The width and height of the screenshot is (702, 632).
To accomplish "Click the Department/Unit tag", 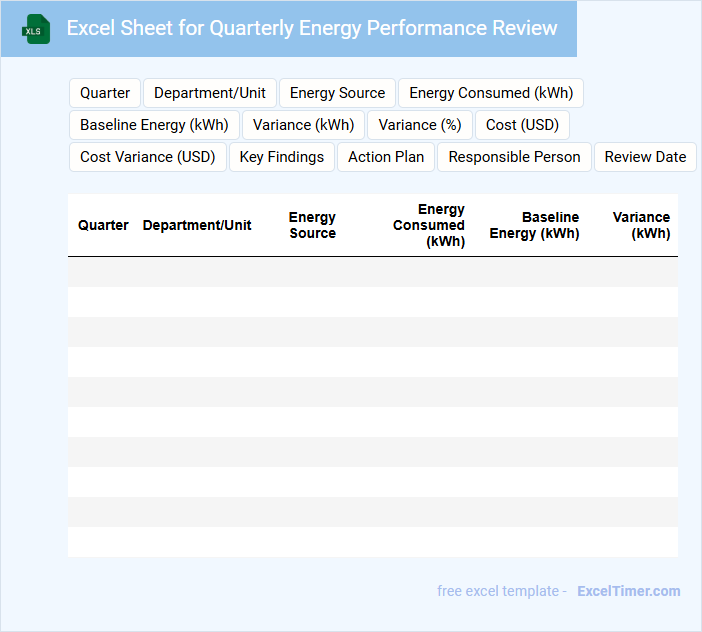I will (x=210, y=93).
